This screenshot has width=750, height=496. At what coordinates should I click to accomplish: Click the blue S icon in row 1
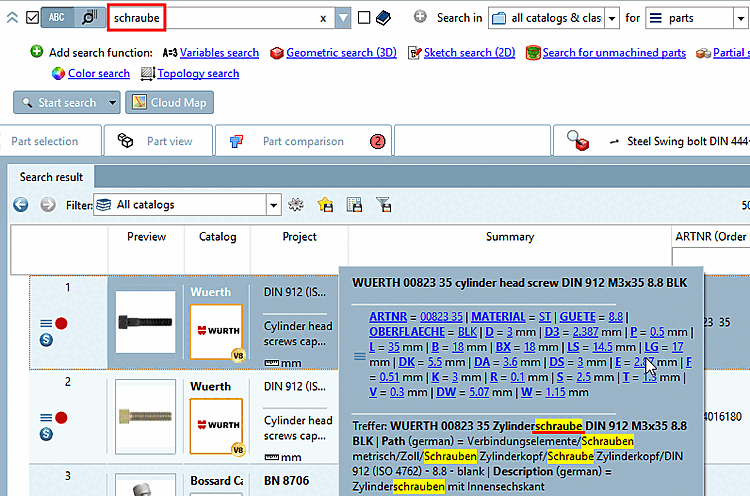(46, 340)
